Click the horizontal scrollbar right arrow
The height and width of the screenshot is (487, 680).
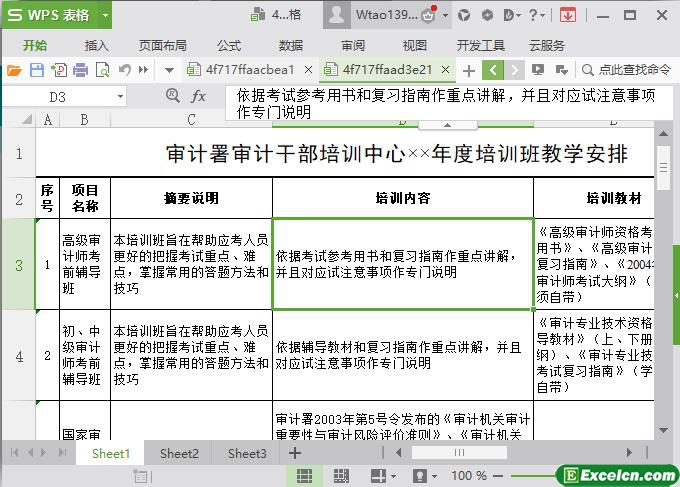click(x=629, y=453)
